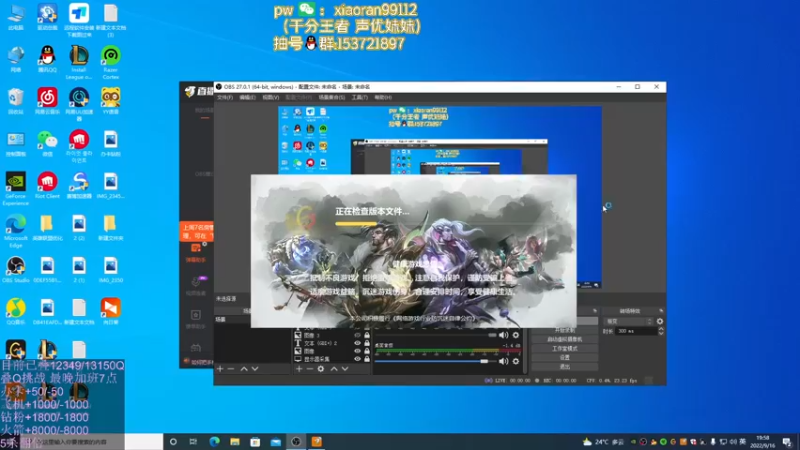Move the selected source up
Image resolution: width=800 pixels, height=450 pixels.
point(334,369)
